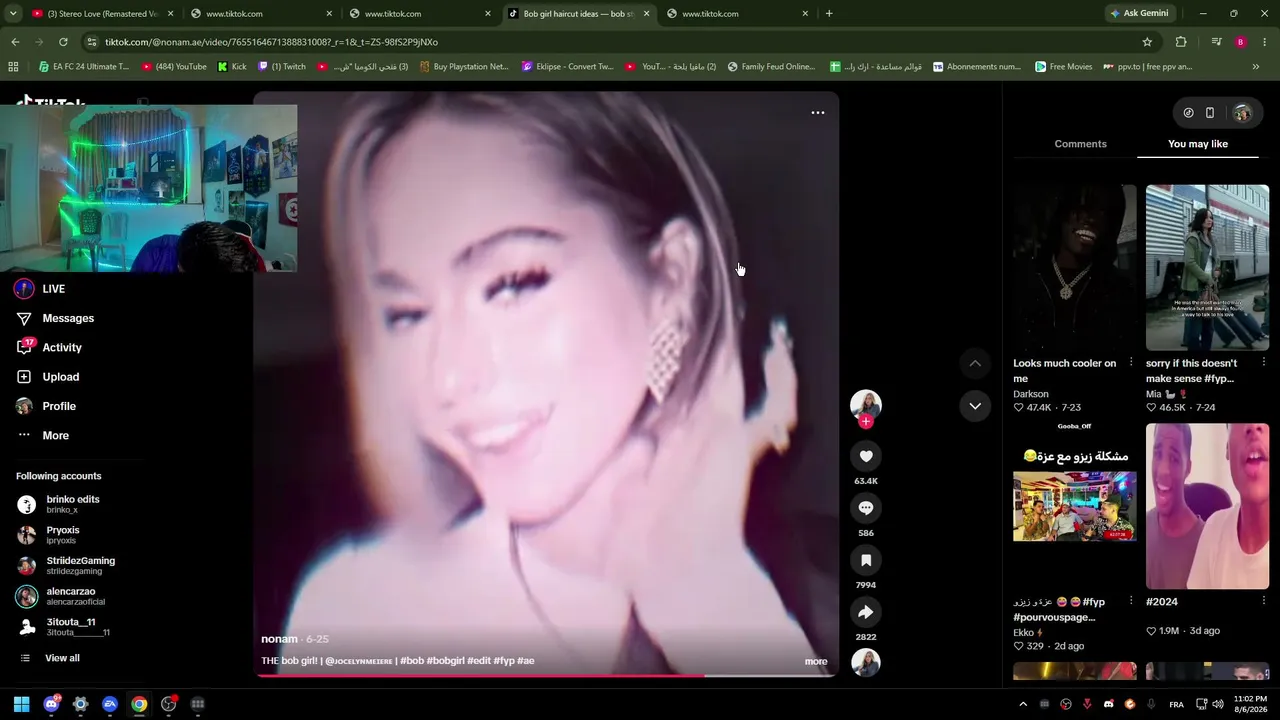Open the video three-dot options menu
Image resolution: width=1280 pixels, height=720 pixels.
(x=817, y=113)
